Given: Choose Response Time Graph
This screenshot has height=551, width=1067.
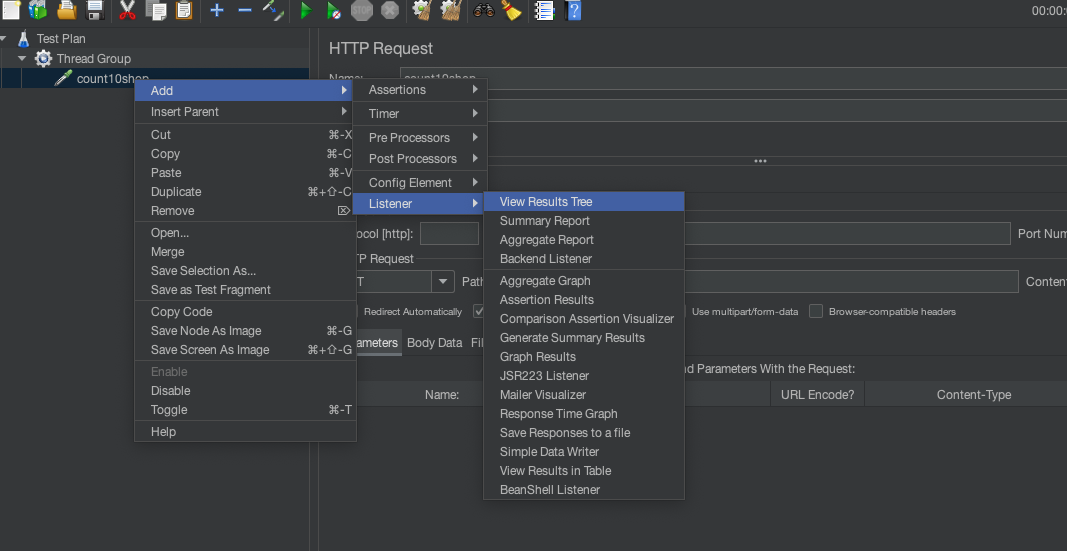Looking at the screenshot, I should point(584,414).
